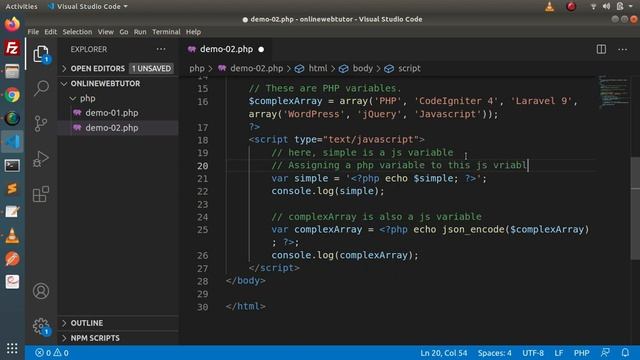
Task: Open demo-01.php in the explorer tree
Action: tap(111, 113)
